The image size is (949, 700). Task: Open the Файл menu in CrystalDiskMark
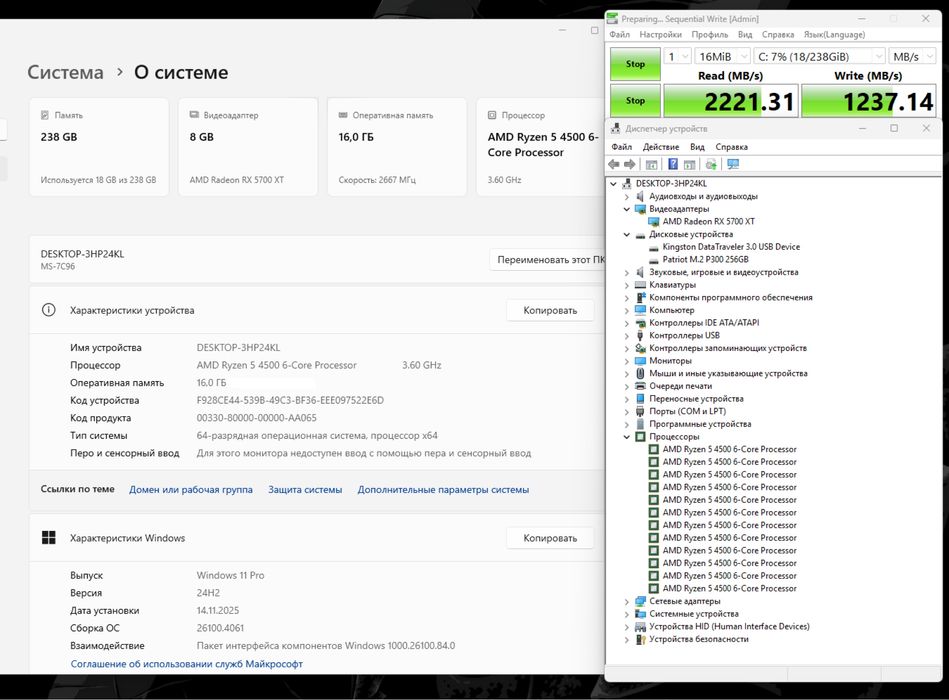620,34
